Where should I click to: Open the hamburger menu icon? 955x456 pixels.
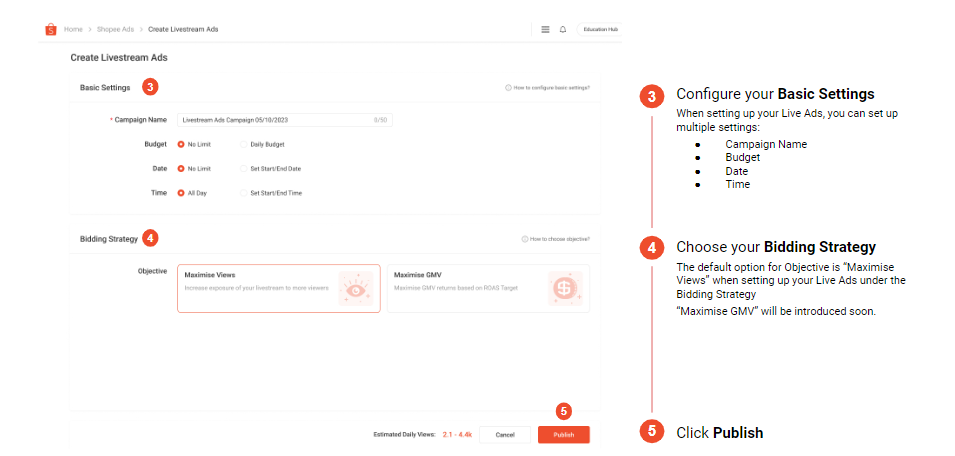546,29
